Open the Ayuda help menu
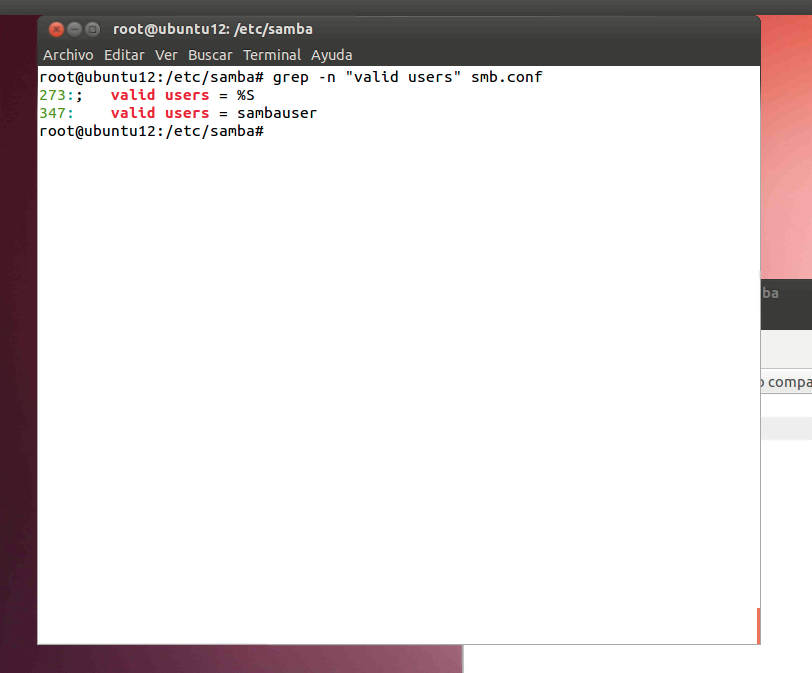Screen dimensions: 812x673 pyautogui.click(x=331, y=55)
